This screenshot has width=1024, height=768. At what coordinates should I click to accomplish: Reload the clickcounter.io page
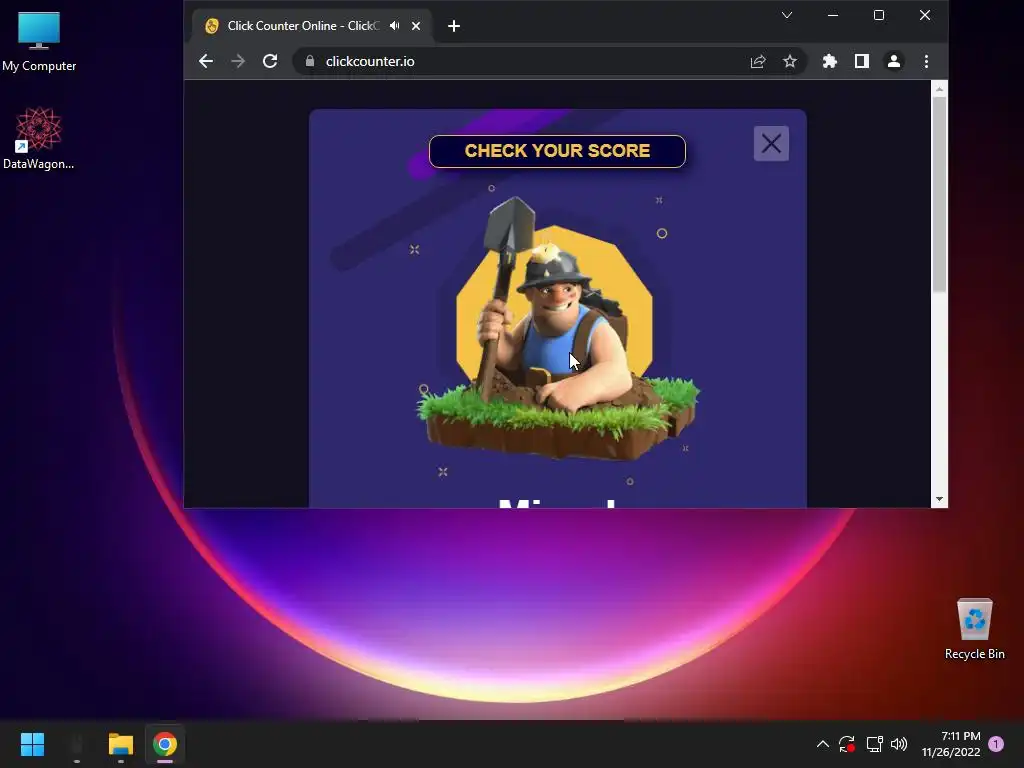tap(270, 61)
